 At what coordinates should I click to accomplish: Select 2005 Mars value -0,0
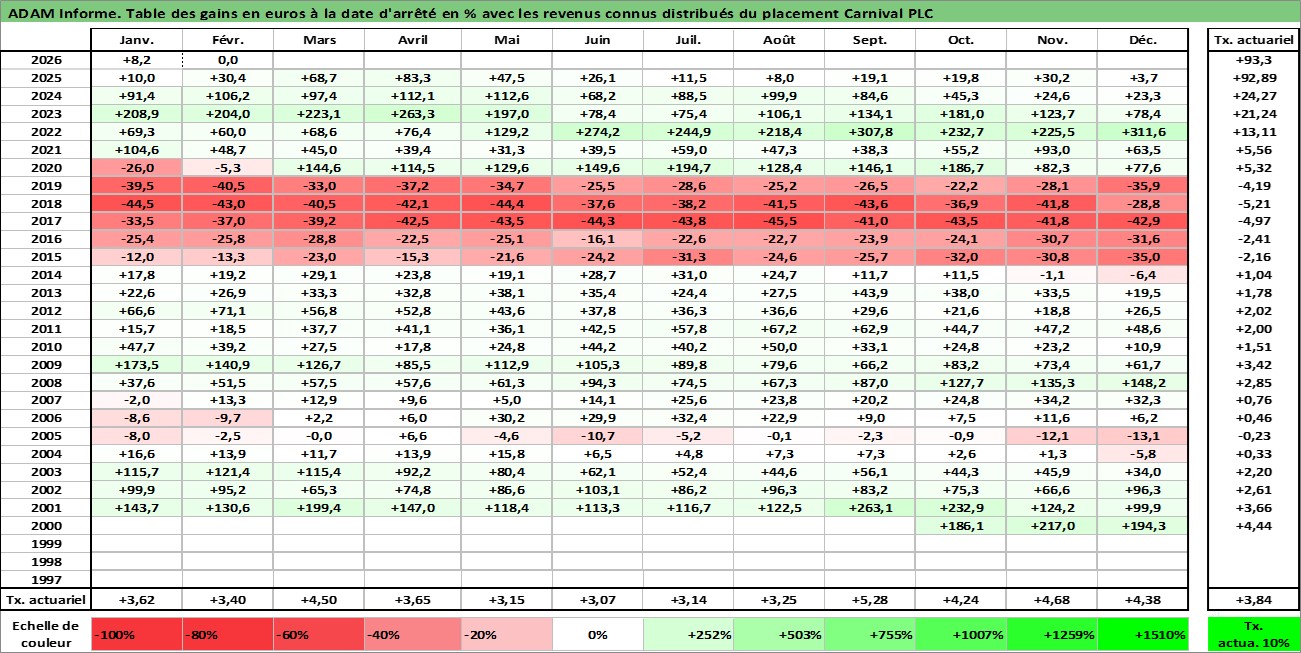(x=319, y=436)
